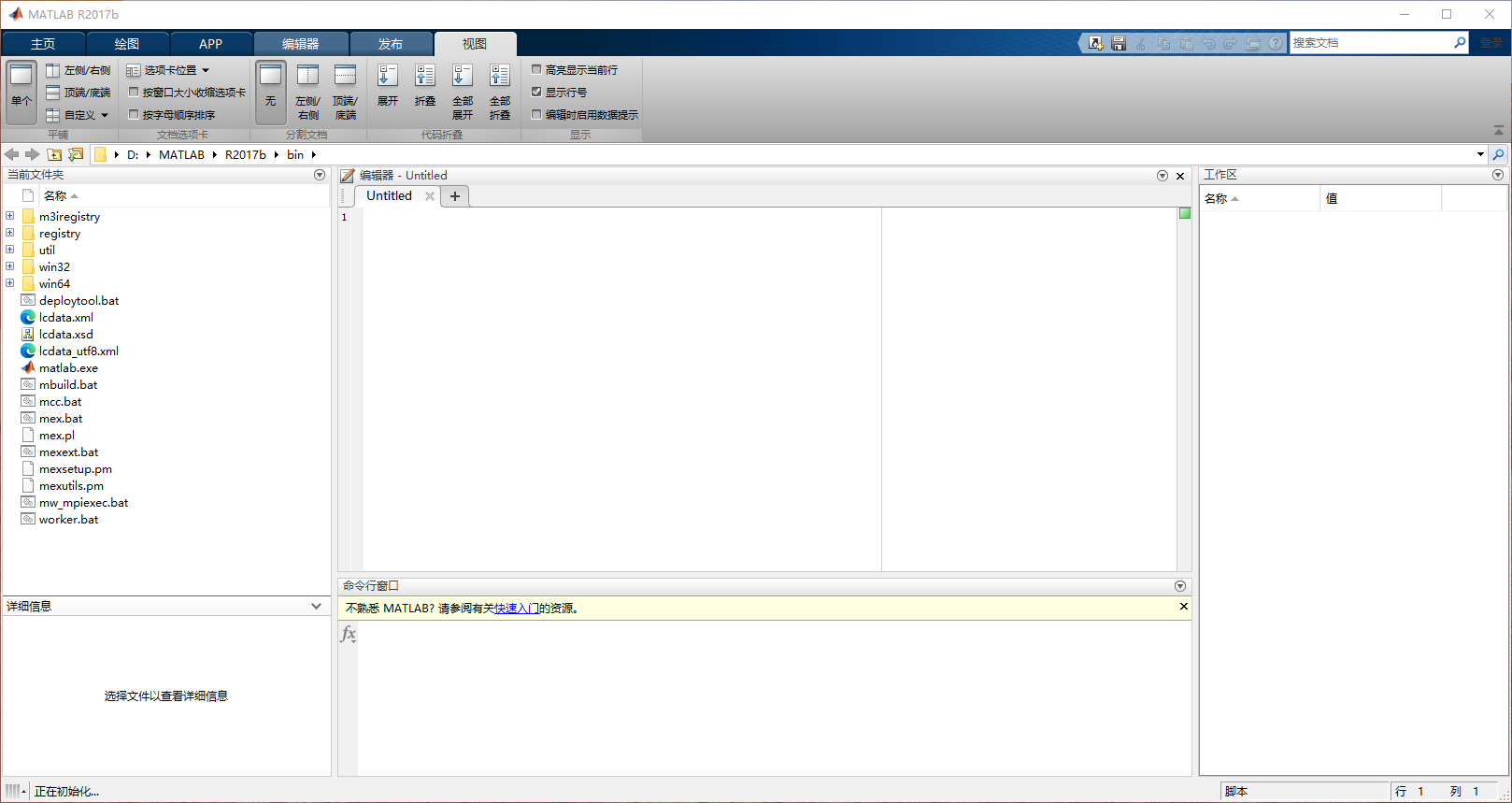
Task: Split document 左侧/右侧 in 分割文档 group
Action: coord(307,92)
